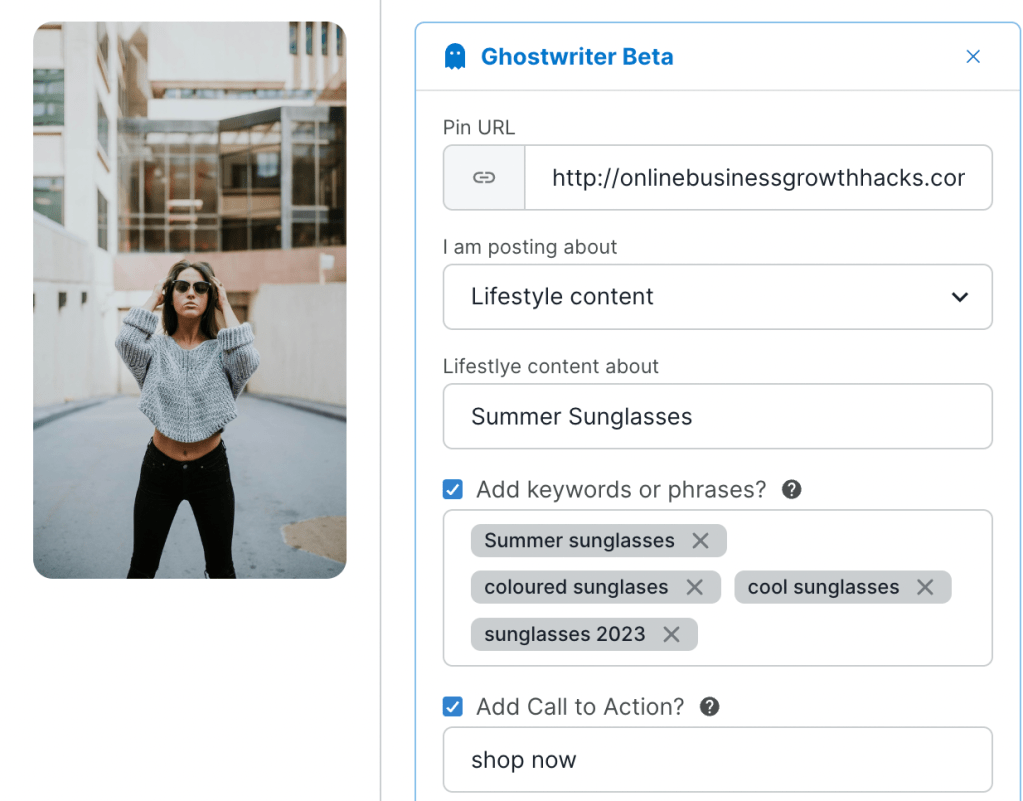Click the 'Ghostwriter Beta' panel title
The height and width of the screenshot is (801, 1023).
(x=577, y=57)
